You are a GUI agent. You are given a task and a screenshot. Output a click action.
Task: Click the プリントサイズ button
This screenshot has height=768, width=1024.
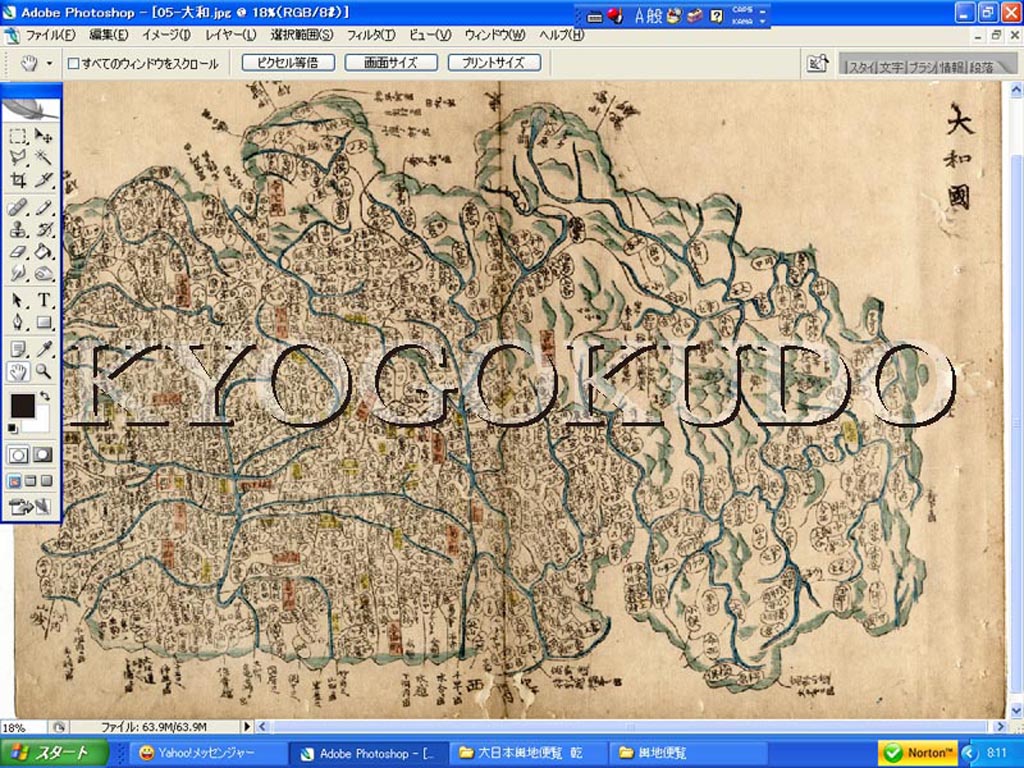click(494, 63)
